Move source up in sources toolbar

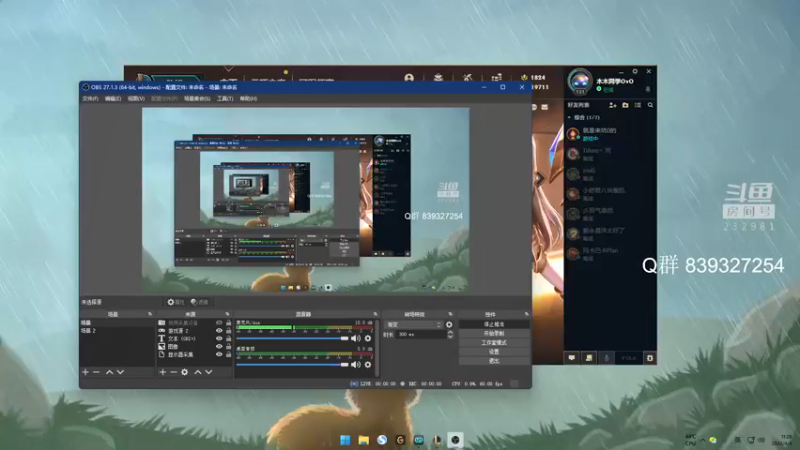[x=198, y=372]
